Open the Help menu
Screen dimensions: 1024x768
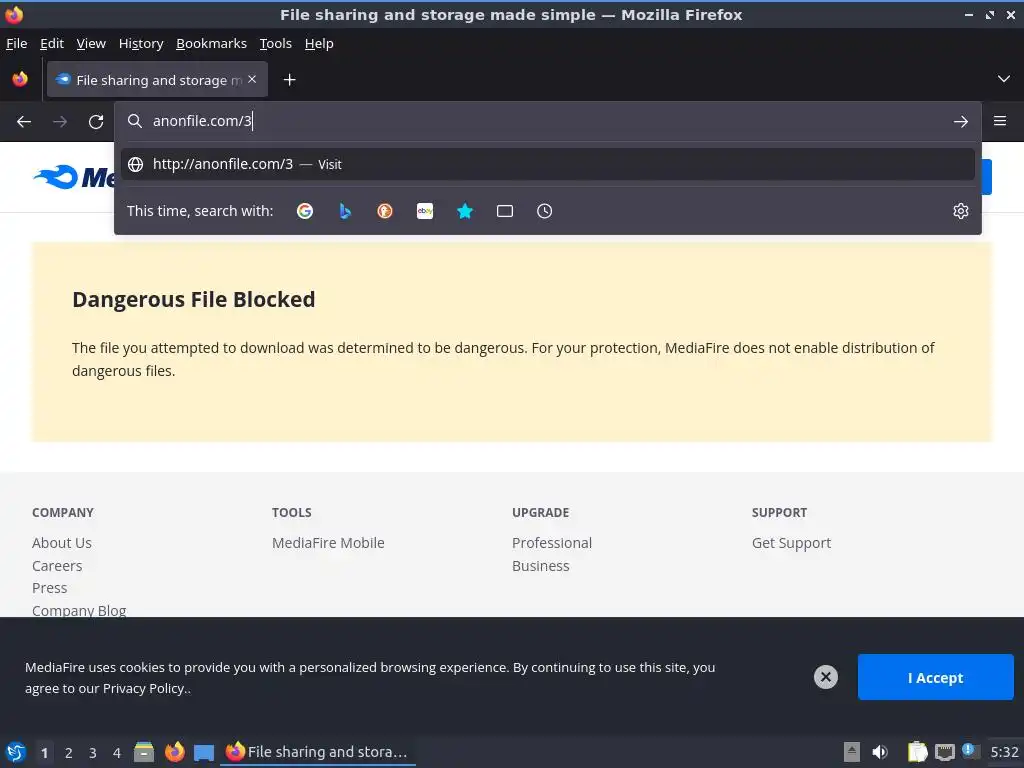point(319,44)
